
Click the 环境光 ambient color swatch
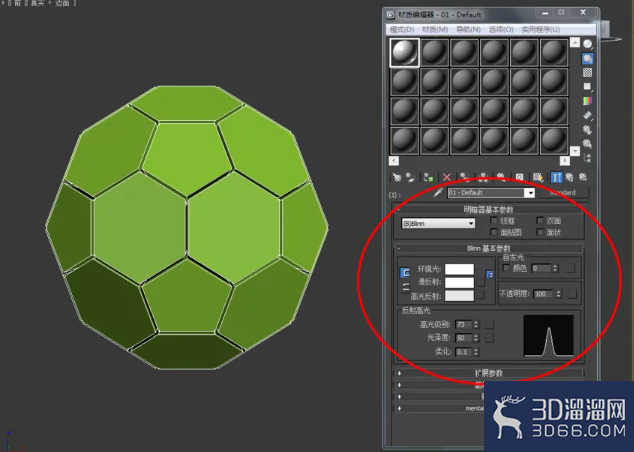pyautogui.click(x=459, y=269)
